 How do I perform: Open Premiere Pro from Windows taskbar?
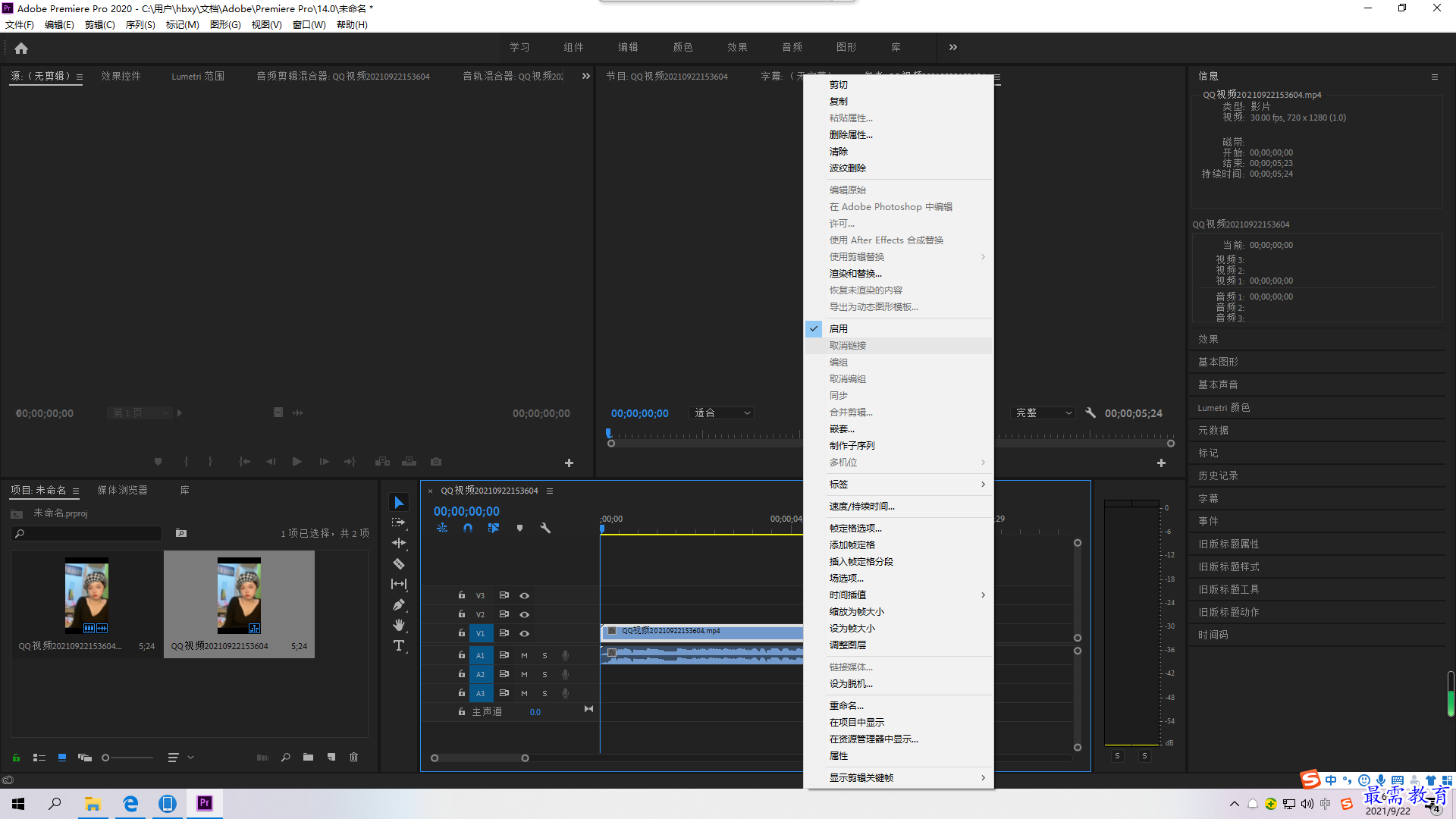[205, 803]
